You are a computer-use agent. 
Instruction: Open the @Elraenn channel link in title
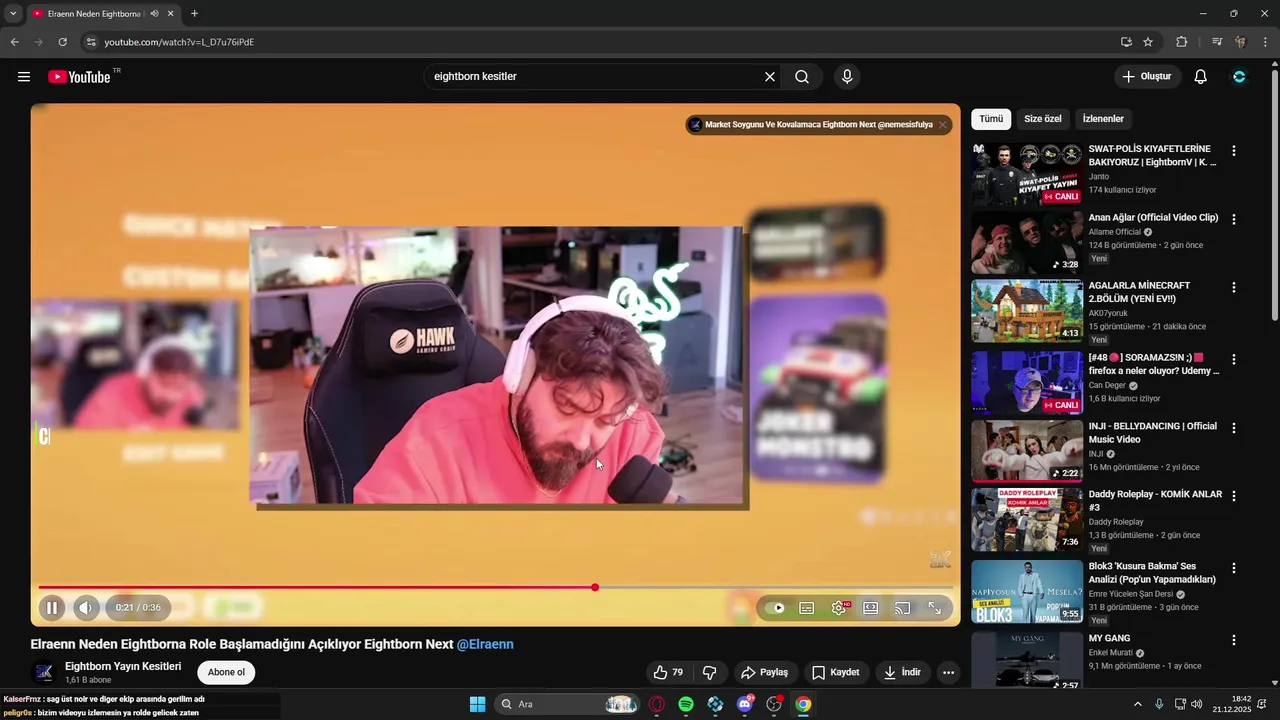click(485, 645)
